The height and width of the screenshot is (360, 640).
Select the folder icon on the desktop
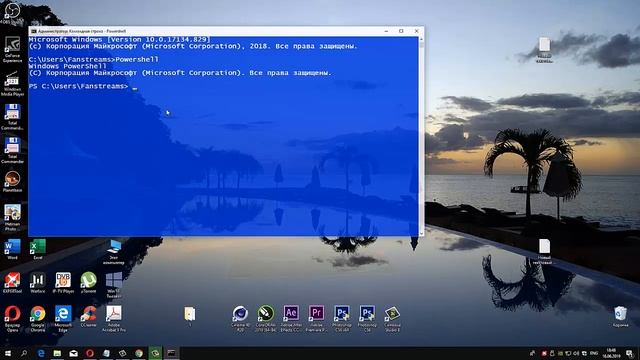click(189, 315)
